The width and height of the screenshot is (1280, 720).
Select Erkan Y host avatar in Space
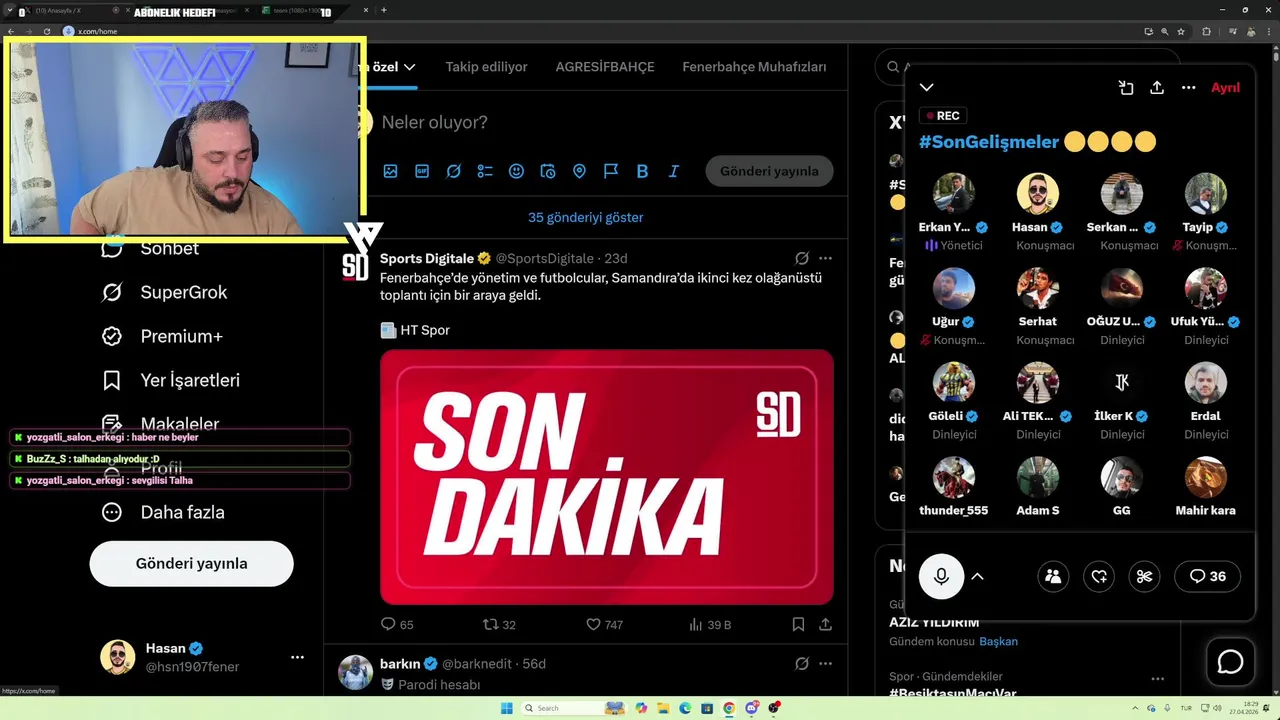click(953, 194)
